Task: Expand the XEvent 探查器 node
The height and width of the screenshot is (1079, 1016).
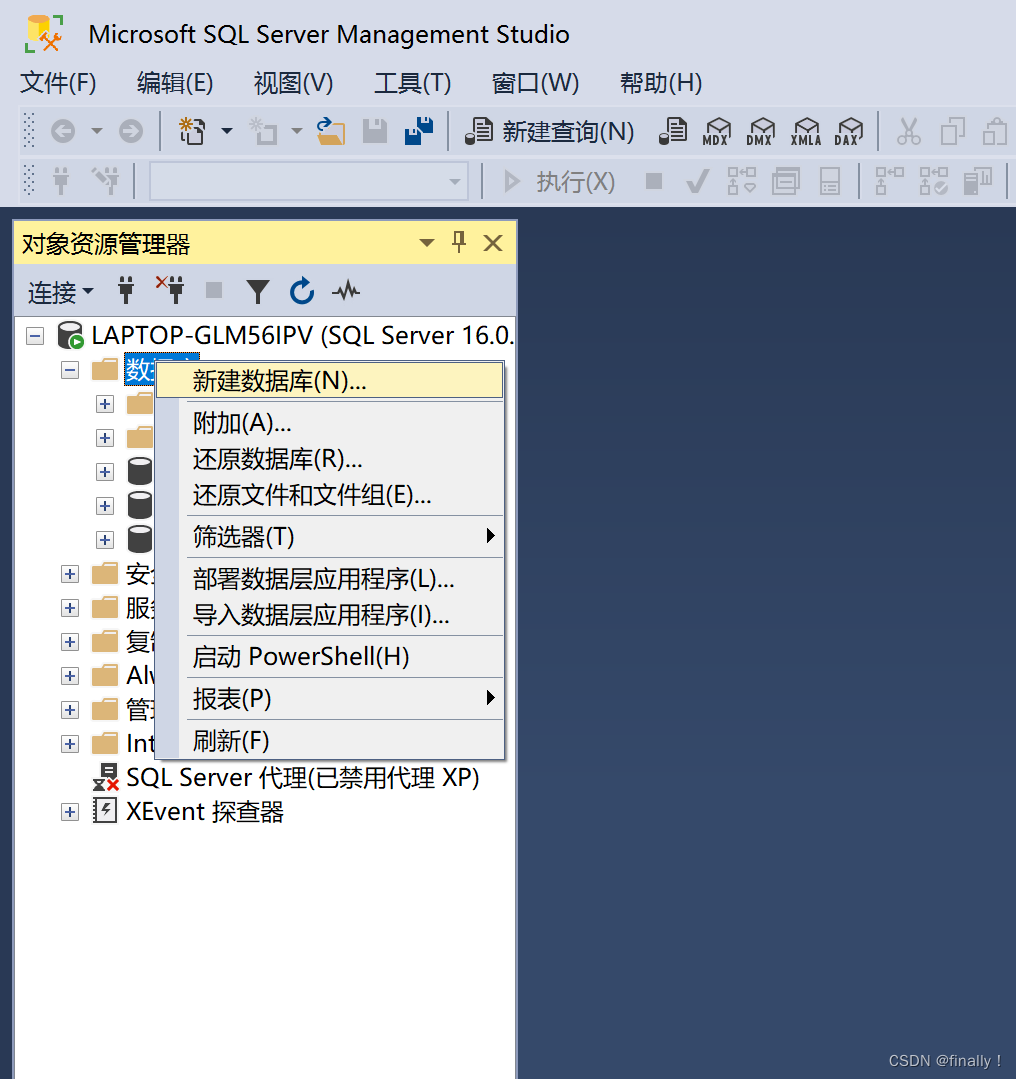Action: click(70, 812)
